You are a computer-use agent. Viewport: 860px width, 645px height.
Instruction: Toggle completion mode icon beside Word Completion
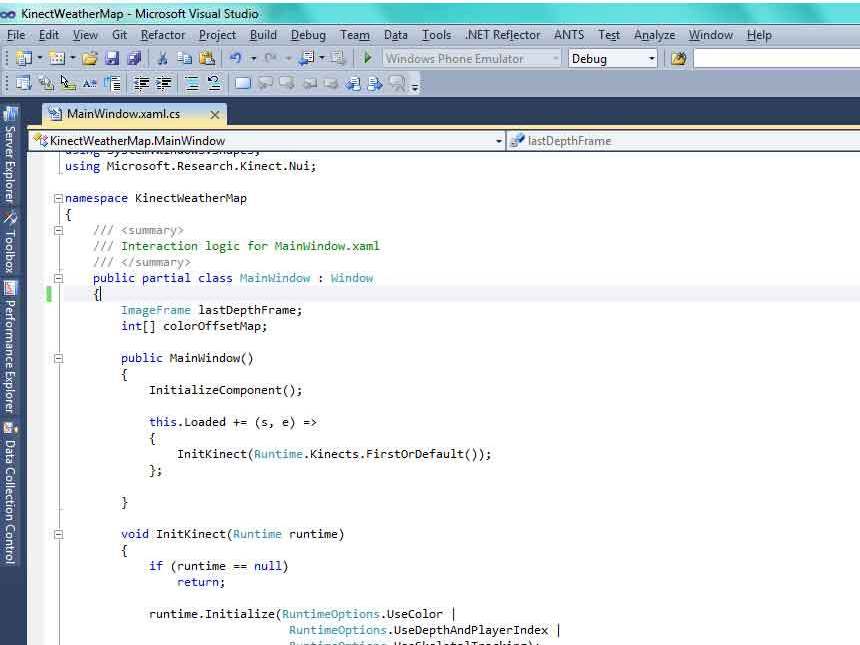pos(113,83)
